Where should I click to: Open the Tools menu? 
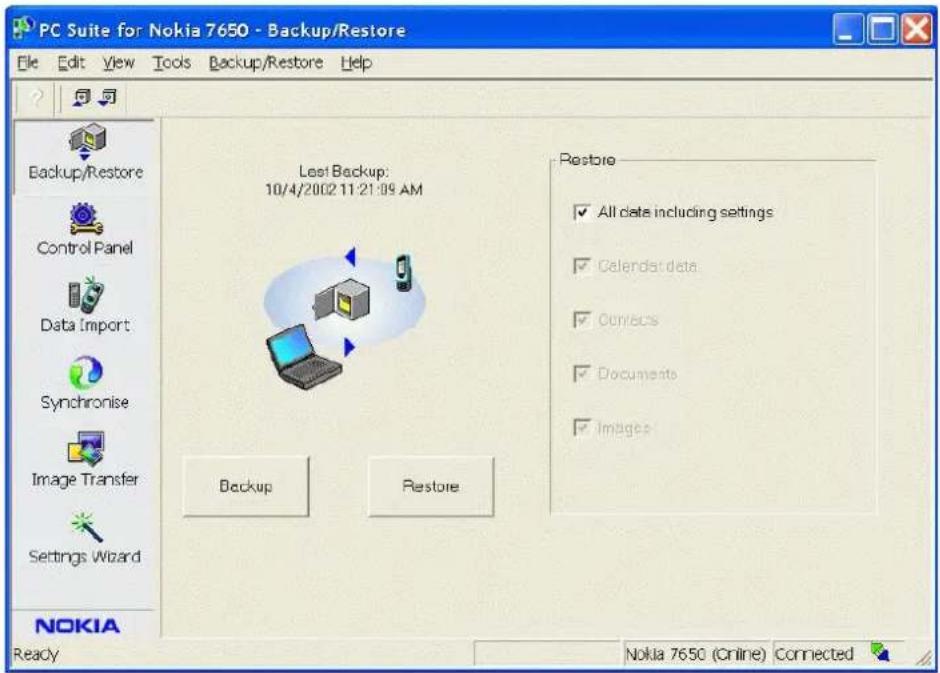(171, 62)
